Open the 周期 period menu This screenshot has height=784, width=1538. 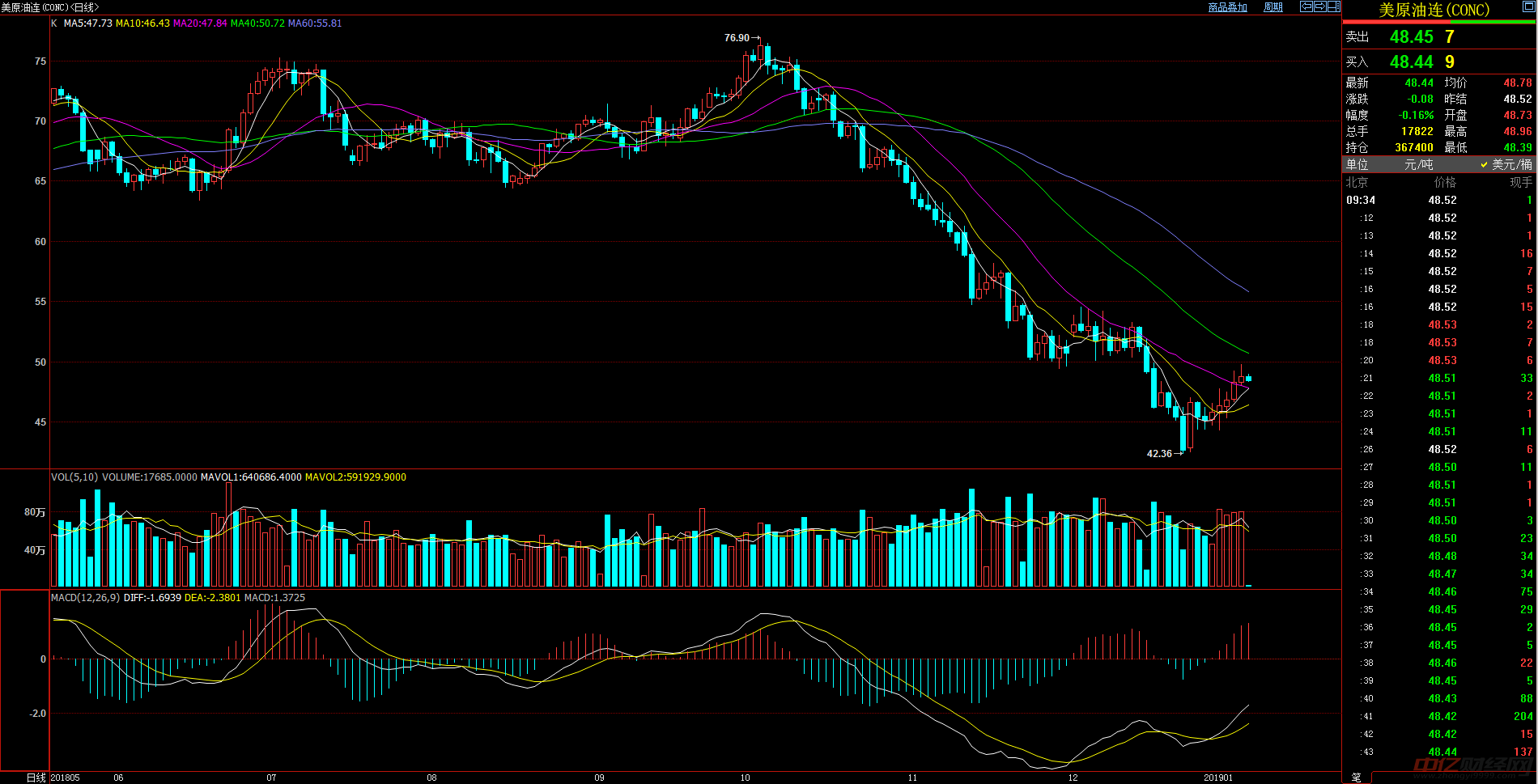(x=1273, y=7)
